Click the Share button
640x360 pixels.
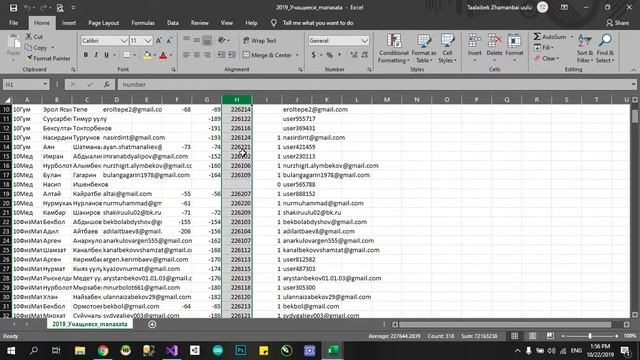coord(617,23)
